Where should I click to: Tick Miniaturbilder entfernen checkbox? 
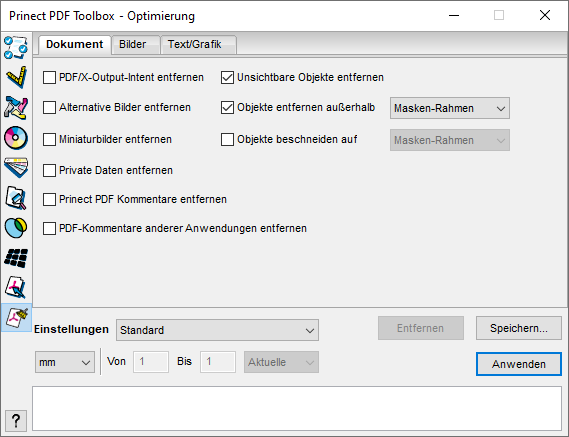point(49,139)
